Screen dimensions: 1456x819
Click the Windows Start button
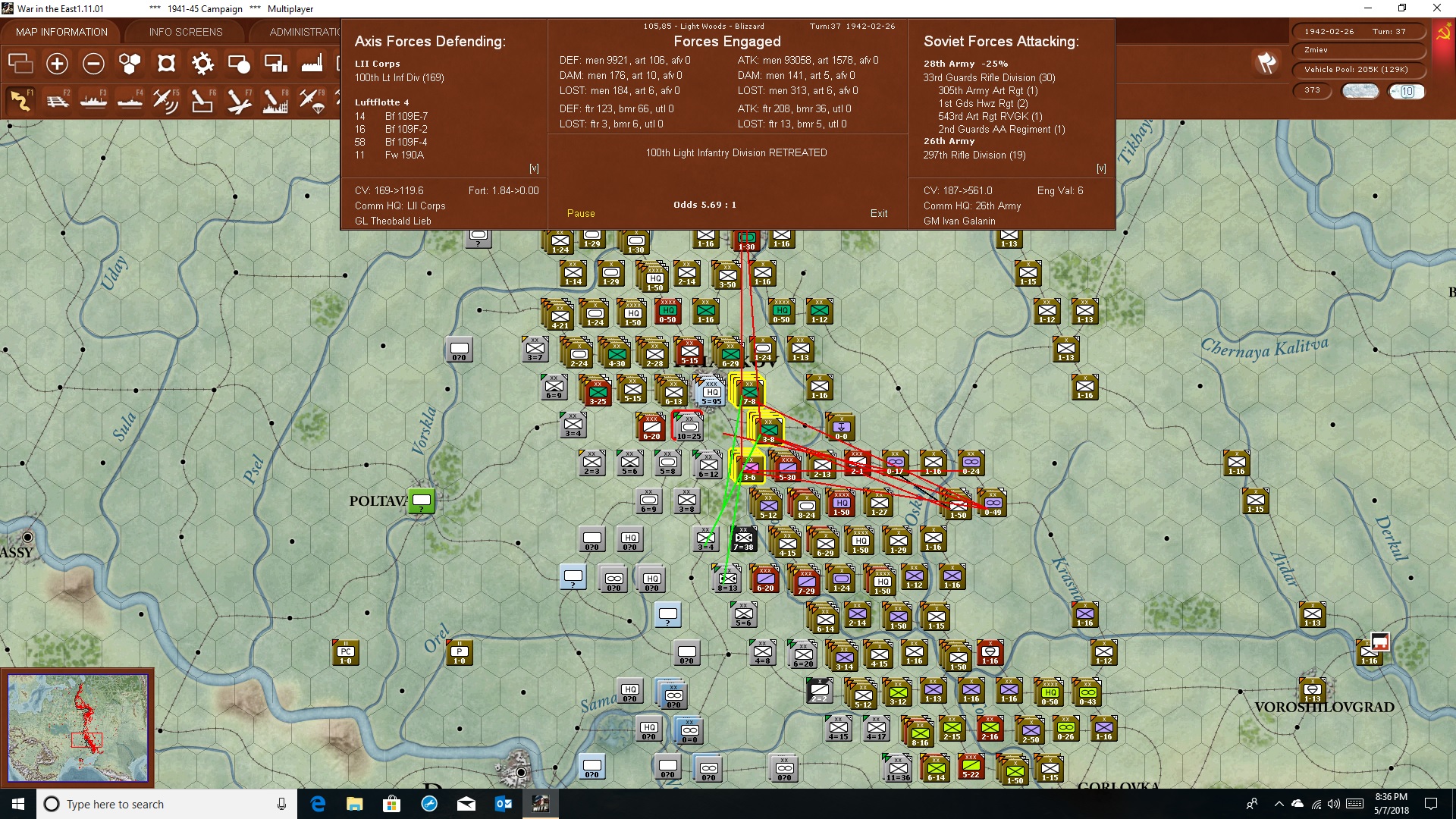pyautogui.click(x=18, y=804)
